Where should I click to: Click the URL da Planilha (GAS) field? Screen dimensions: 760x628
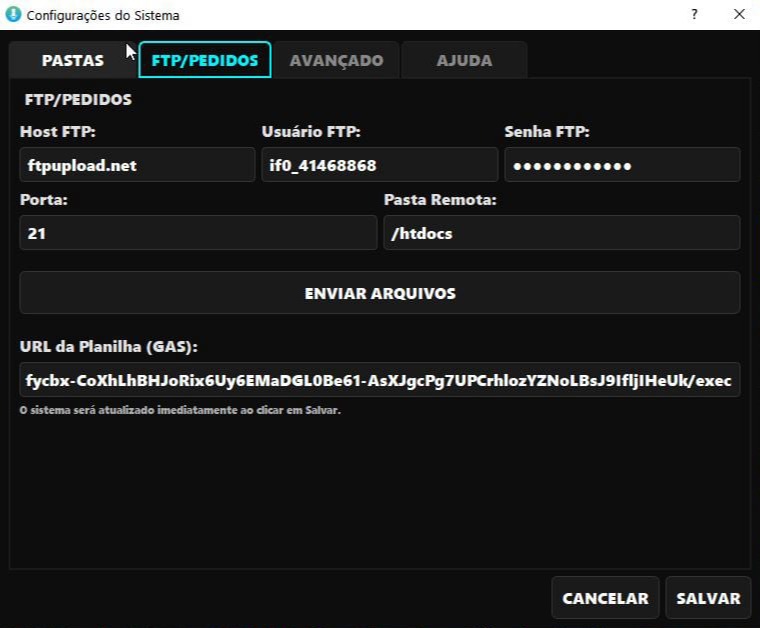click(380, 380)
